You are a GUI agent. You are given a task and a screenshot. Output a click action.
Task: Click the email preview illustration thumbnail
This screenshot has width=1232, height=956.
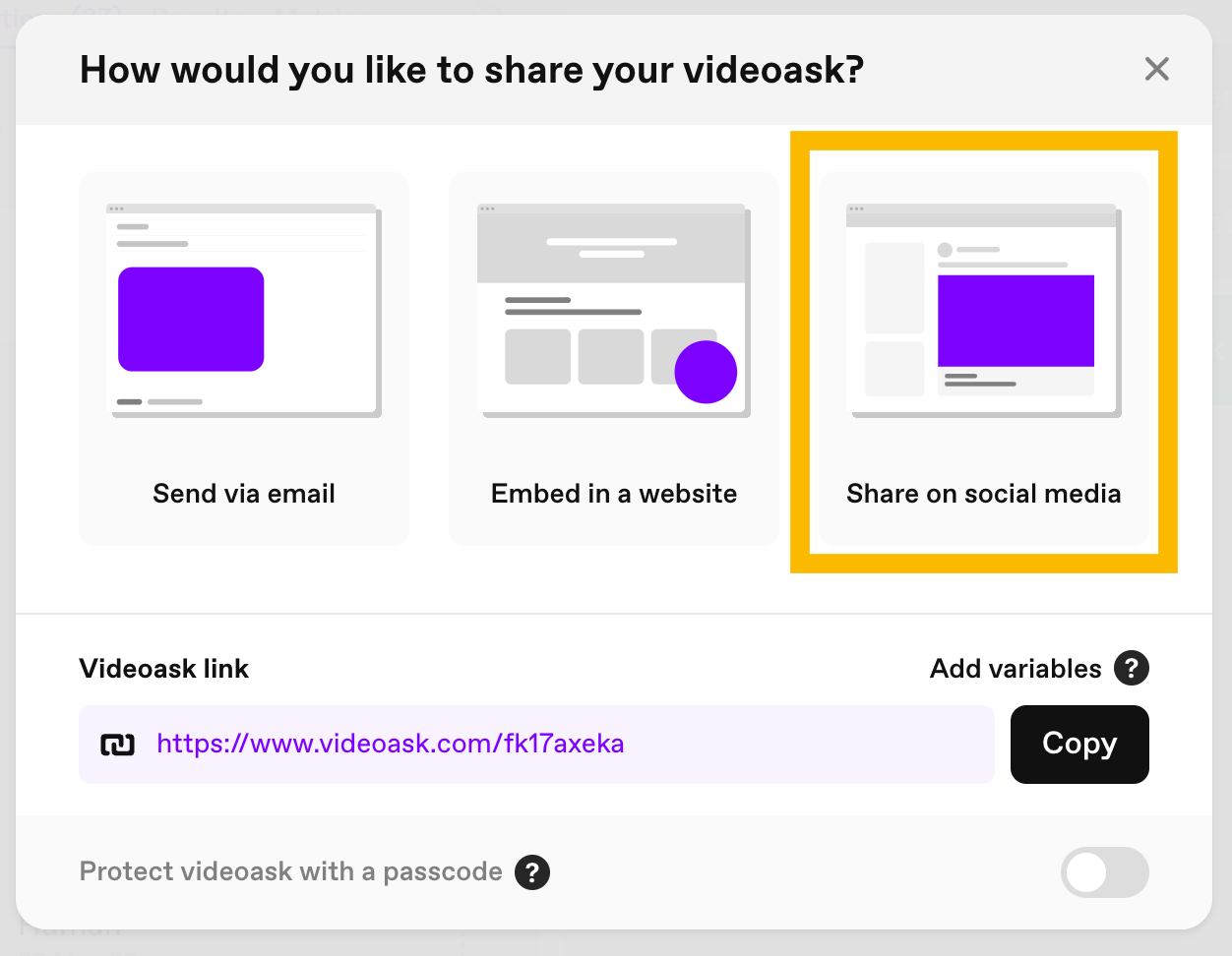point(244,311)
